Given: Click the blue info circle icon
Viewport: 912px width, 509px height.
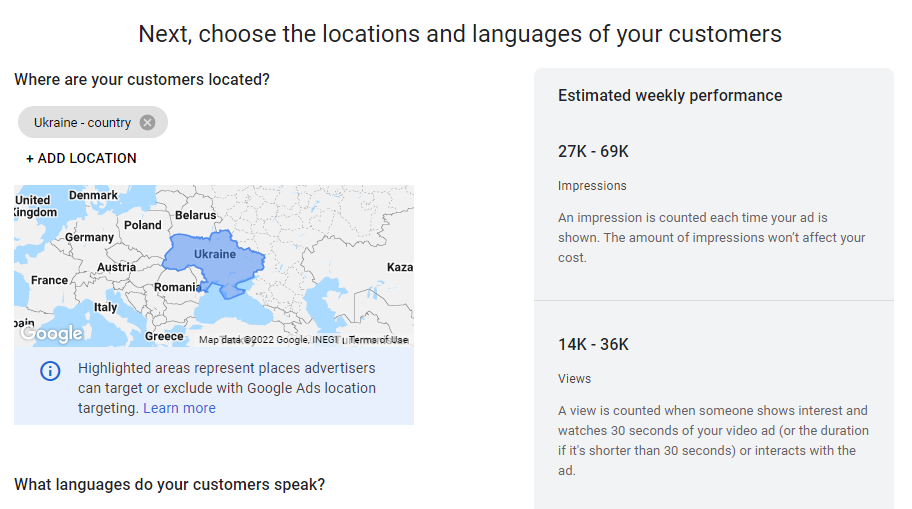Looking at the screenshot, I should point(50,371).
